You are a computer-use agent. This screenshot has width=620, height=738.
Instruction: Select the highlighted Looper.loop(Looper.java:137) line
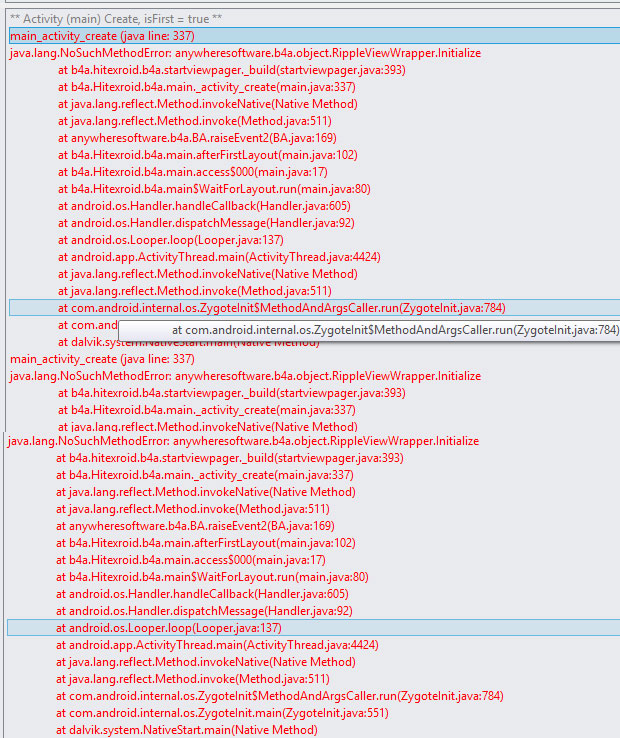click(x=170, y=628)
